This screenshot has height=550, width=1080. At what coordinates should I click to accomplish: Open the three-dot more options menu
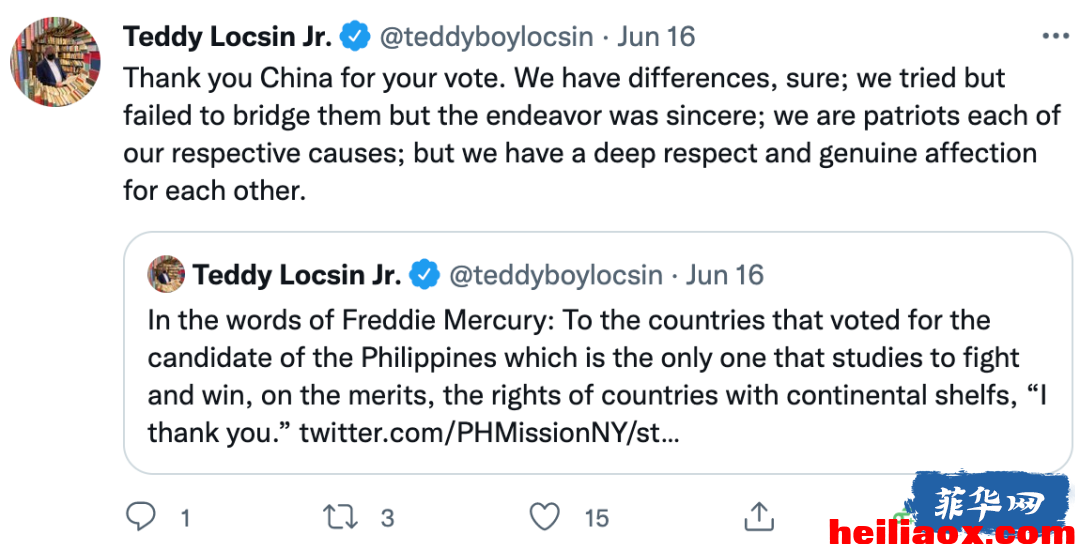[x=1055, y=36]
